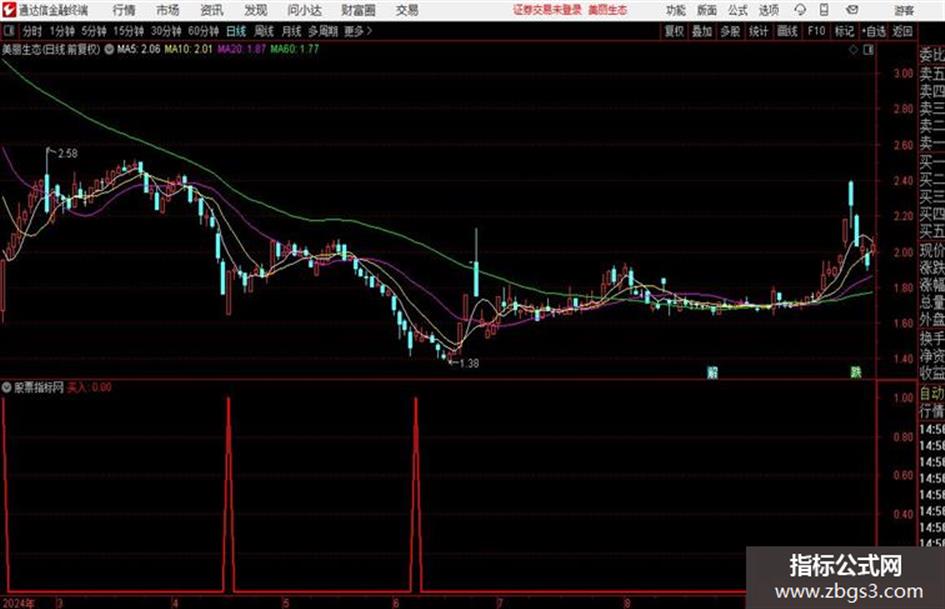Click the 2.58 high price marker
Viewport: 945px width, 609px height.
tap(68, 154)
